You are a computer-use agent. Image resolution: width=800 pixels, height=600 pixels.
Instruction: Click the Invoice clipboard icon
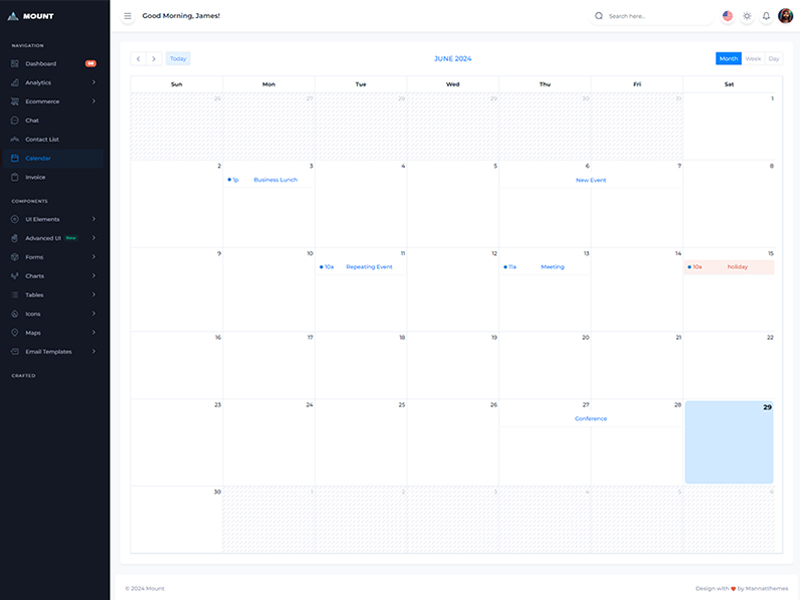pyautogui.click(x=15, y=177)
